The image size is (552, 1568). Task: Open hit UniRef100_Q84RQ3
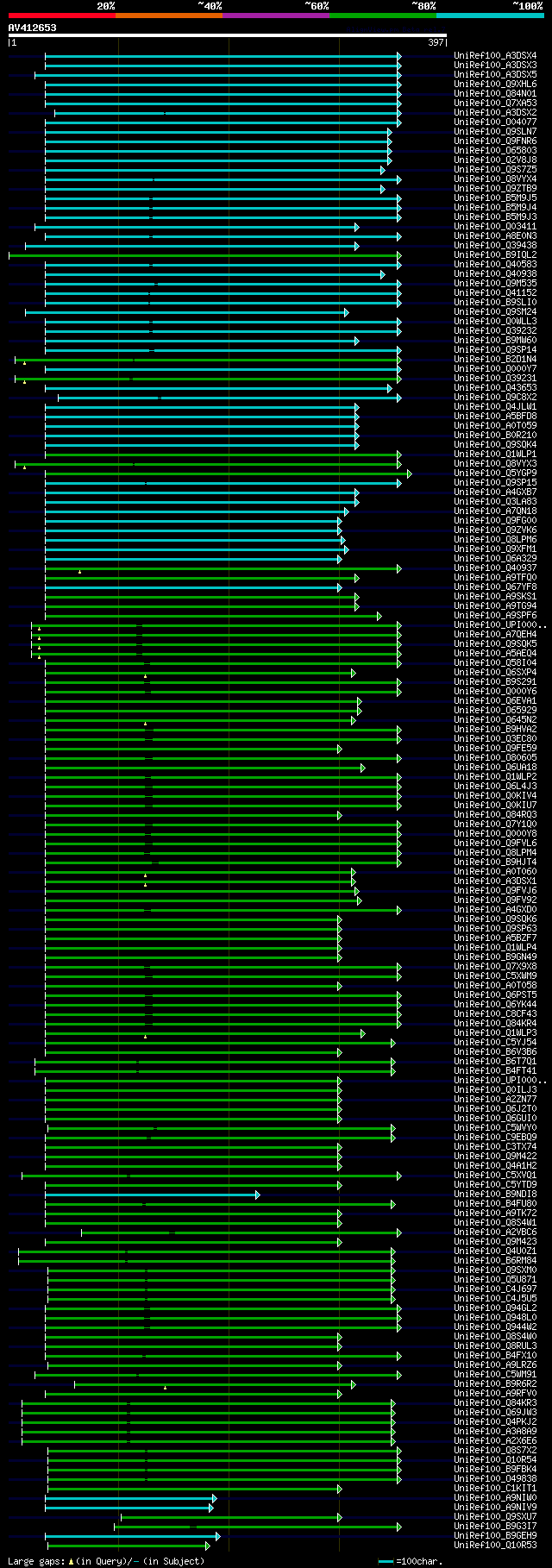tap(495, 815)
